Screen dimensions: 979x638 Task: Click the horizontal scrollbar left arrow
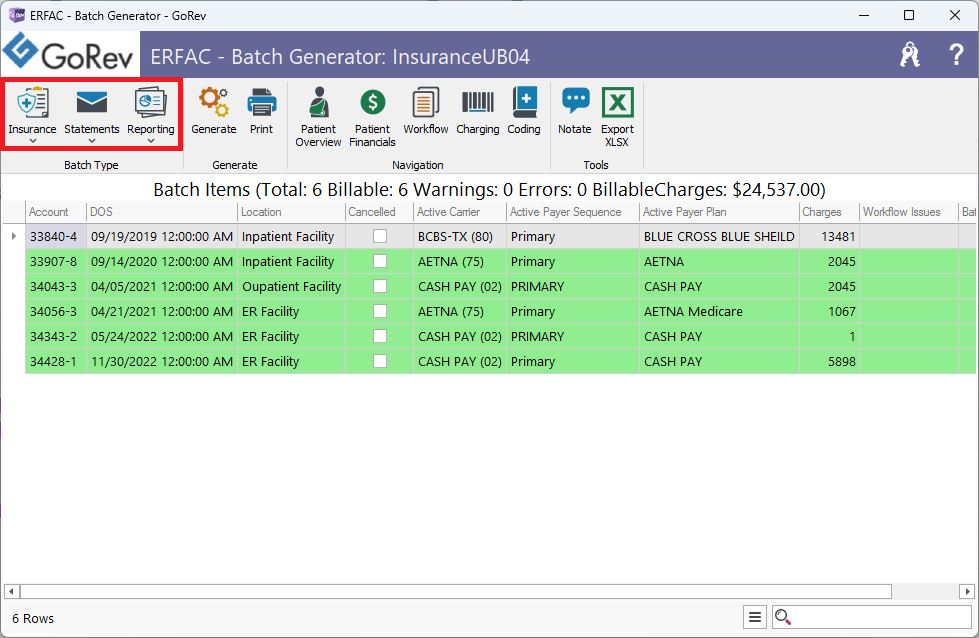tap(11, 591)
